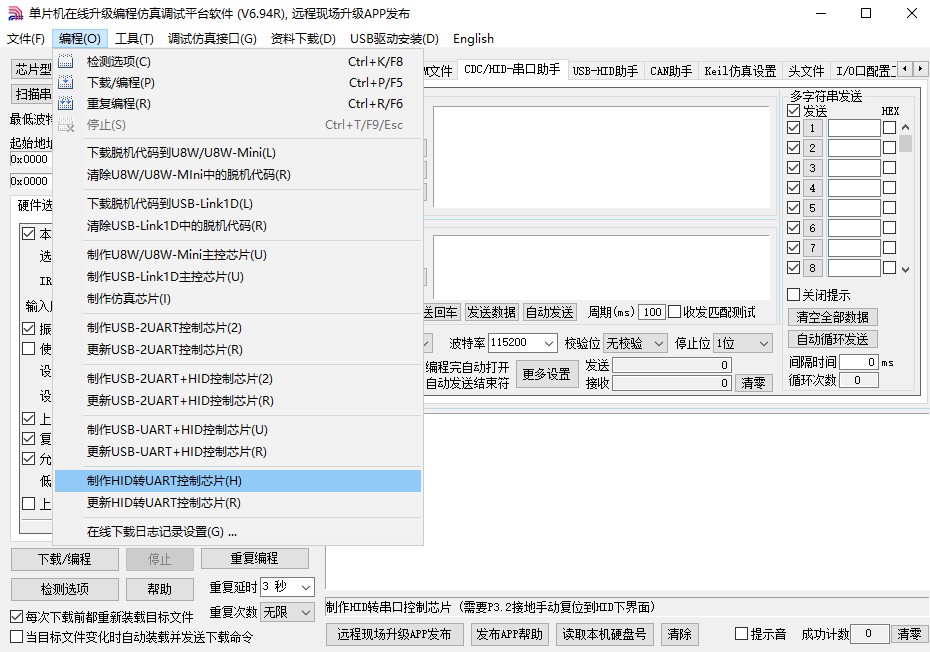Open the 资料下载(D) menu
Screen dimensions: 930x652
point(303,39)
